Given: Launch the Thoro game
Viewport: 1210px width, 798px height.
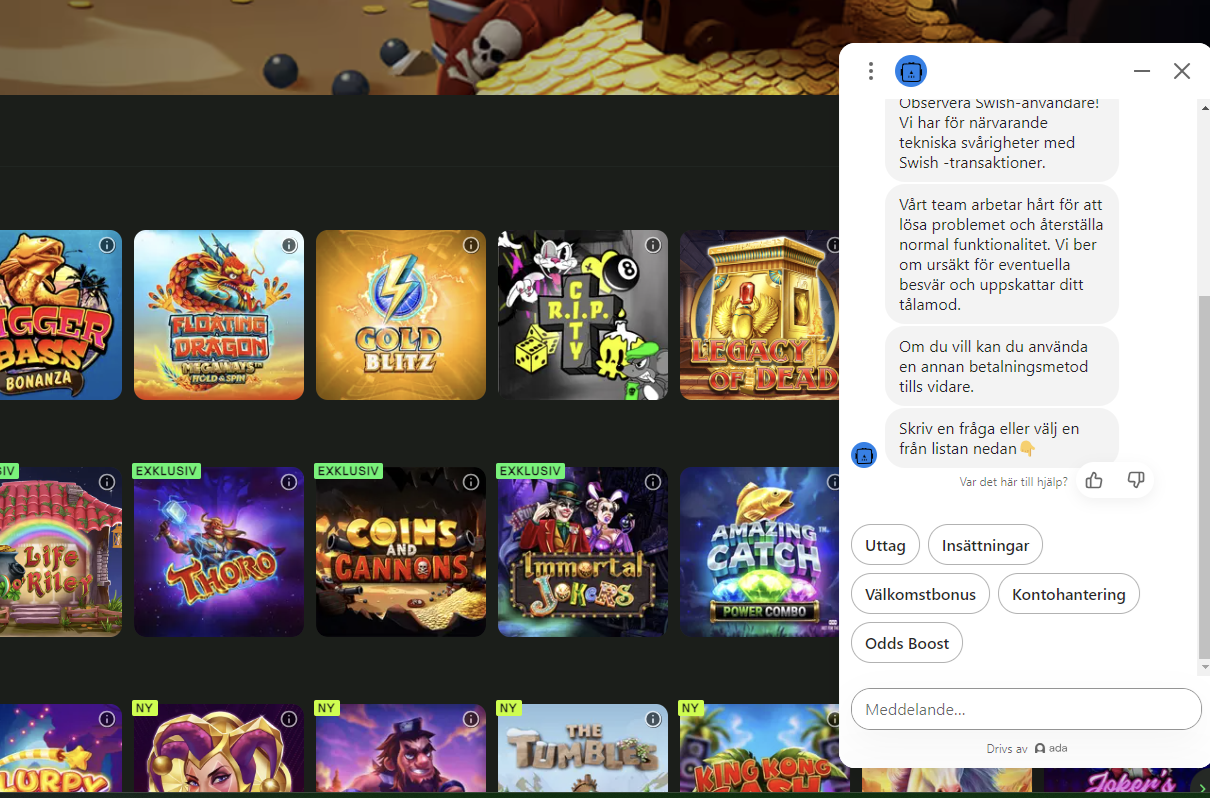Looking at the screenshot, I should pos(219,552).
